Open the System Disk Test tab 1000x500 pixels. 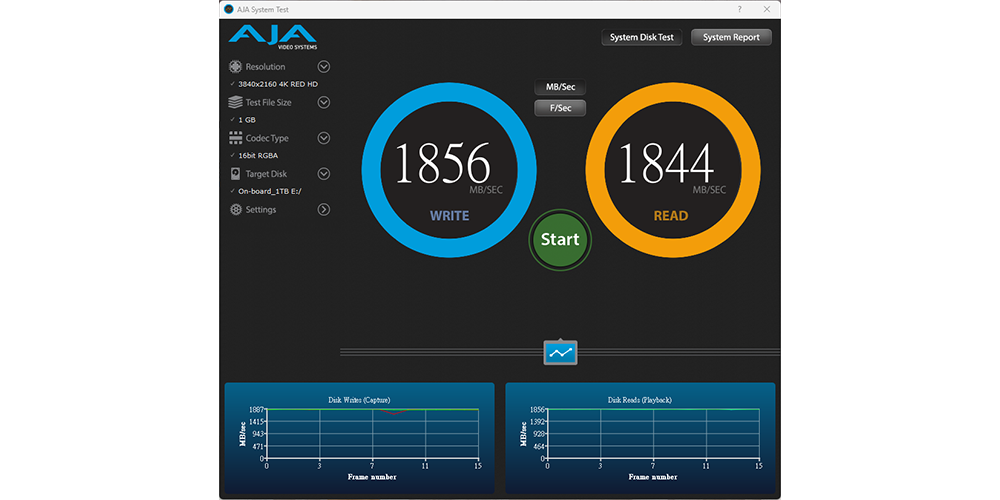click(642, 38)
